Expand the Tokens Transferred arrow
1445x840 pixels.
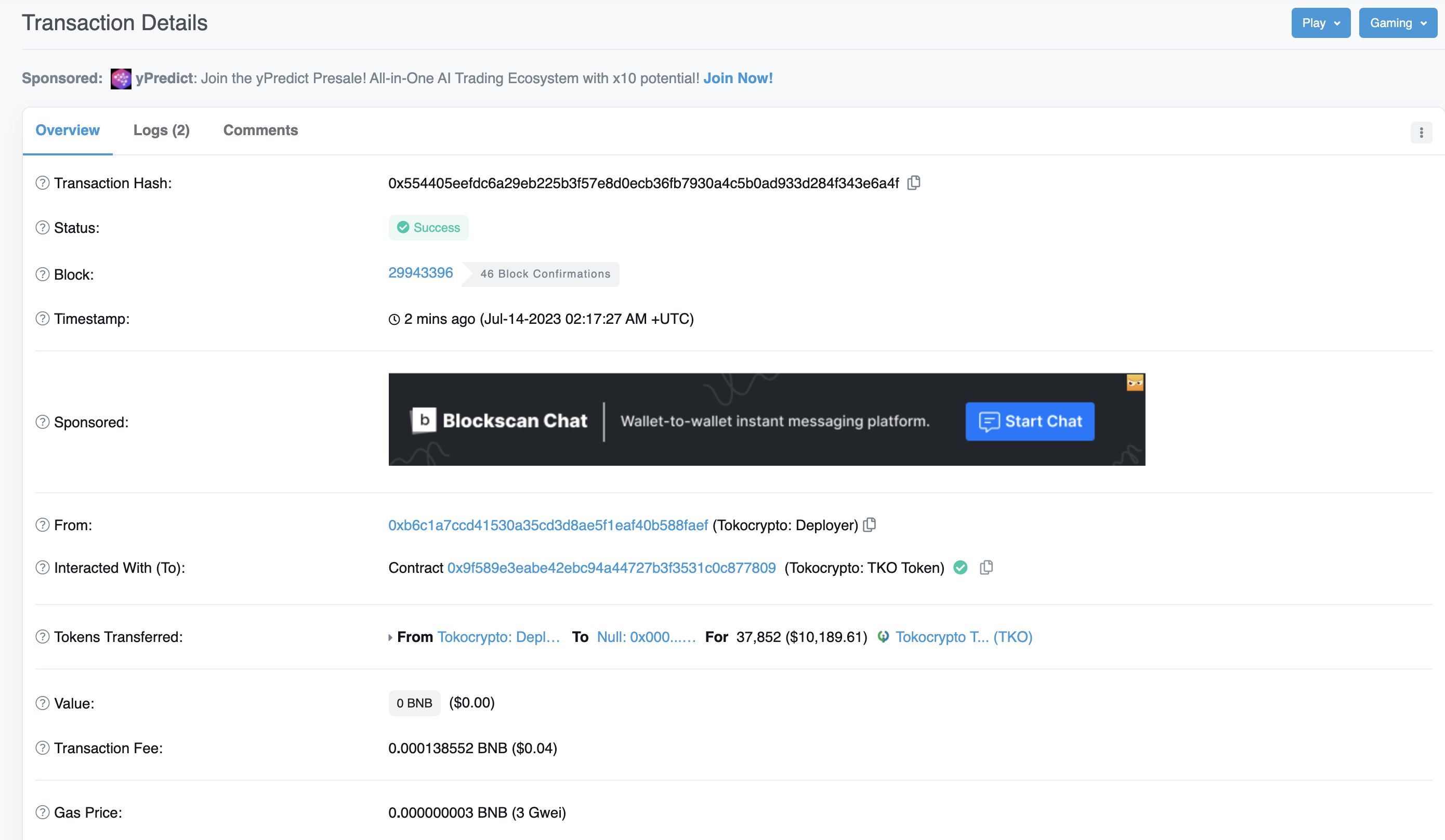[x=390, y=637]
